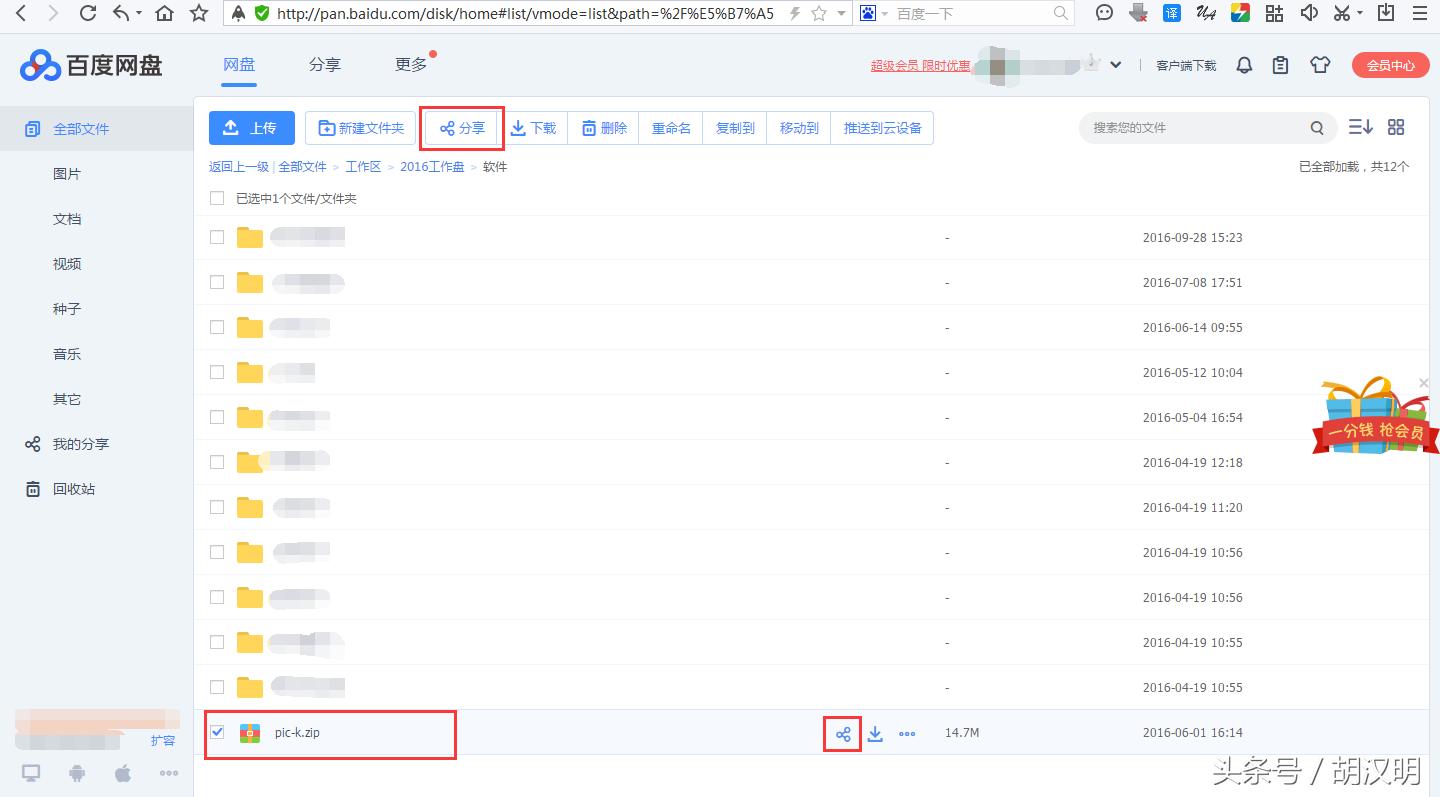This screenshot has width=1440, height=797.
Task: Click the 重命名 toolbar button
Action: tap(671, 128)
